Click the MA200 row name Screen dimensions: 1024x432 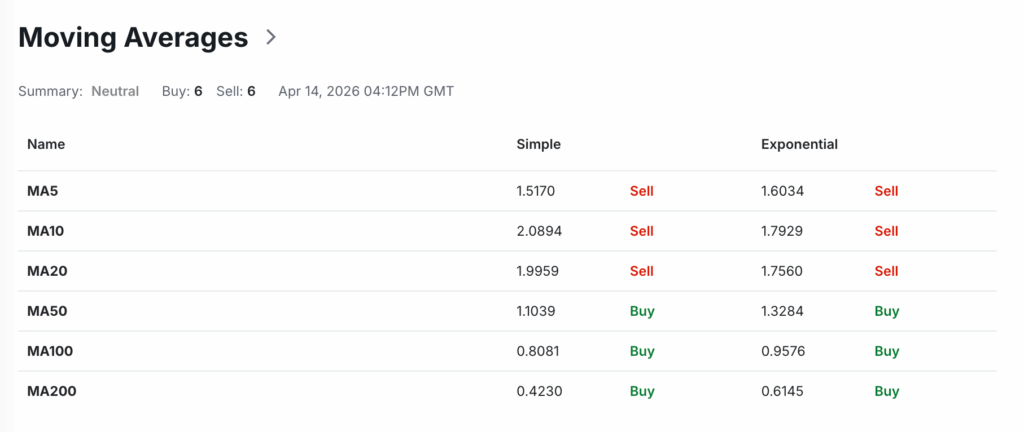[52, 391]
